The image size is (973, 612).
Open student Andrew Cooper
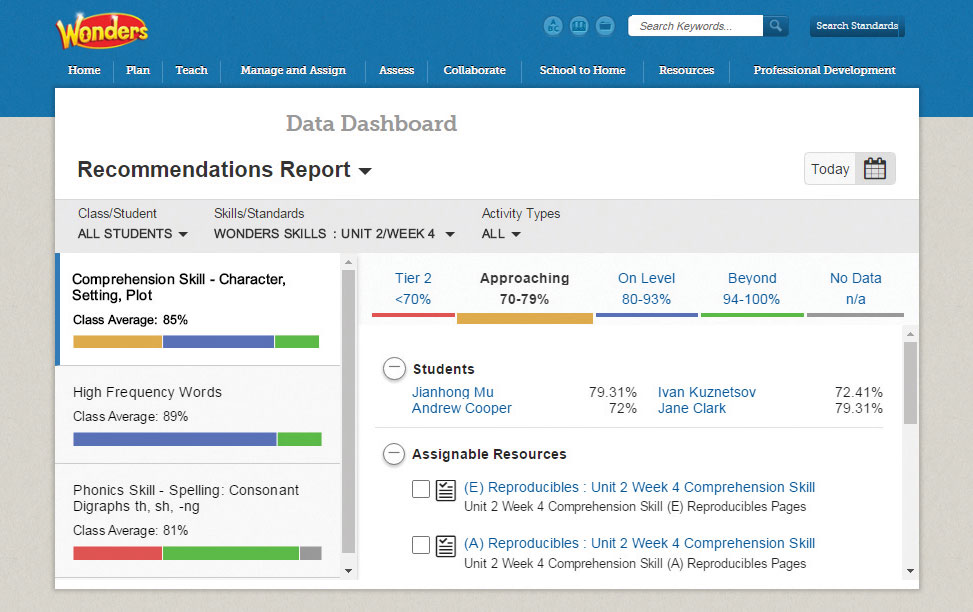point(462,408)
